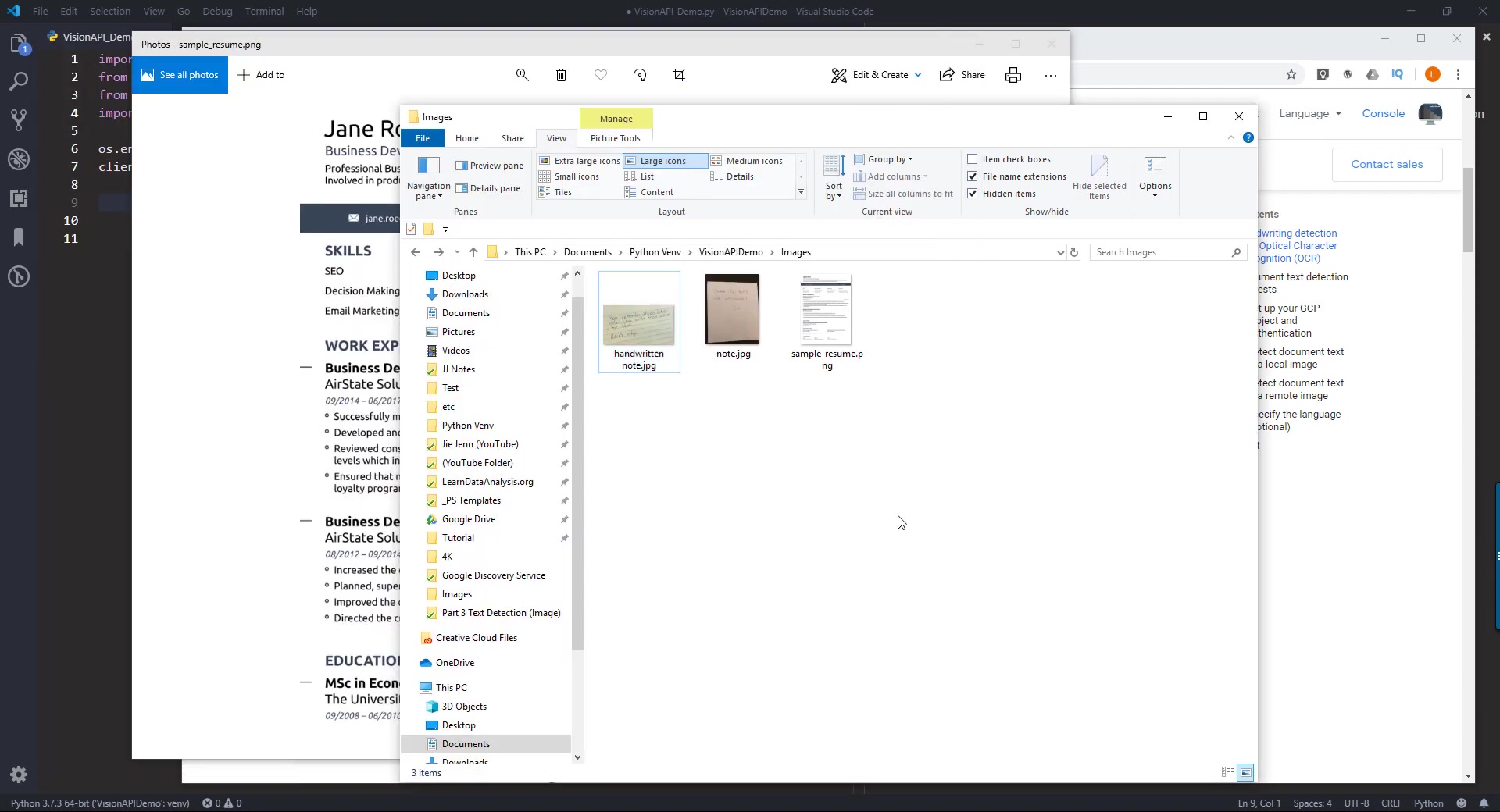Click the Delete trash icon in Photos
The width and height of the screenshot is (1500, 812).
click(561, 75)
